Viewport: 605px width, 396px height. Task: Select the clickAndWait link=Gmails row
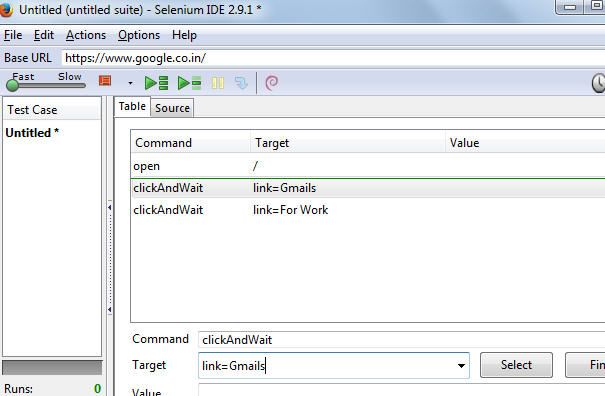coord(368,188)
